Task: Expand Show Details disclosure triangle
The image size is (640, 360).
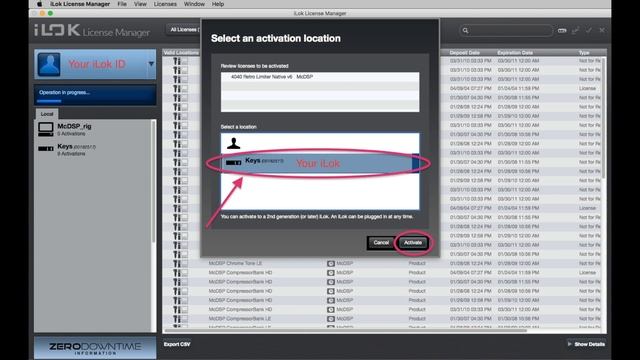Action: 569,344
